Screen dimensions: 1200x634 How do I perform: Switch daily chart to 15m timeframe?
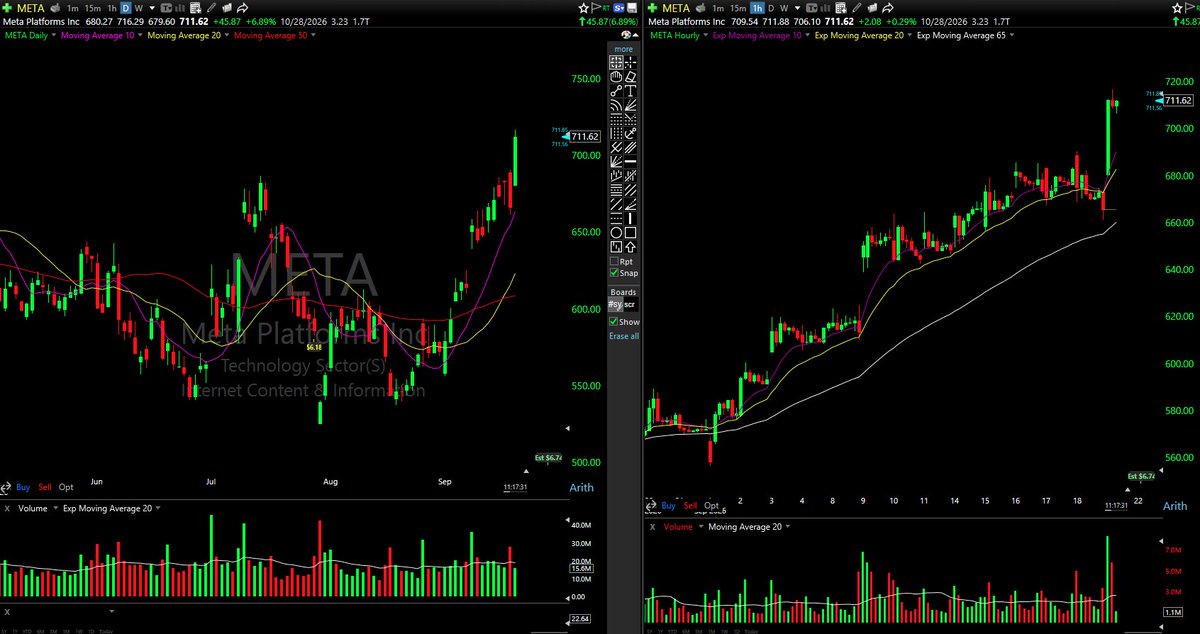[94, 8]
